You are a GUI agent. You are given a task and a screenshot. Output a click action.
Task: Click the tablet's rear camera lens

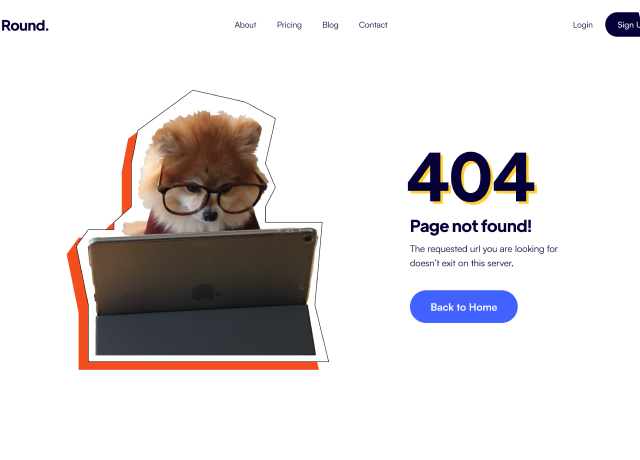pos(308,238)
